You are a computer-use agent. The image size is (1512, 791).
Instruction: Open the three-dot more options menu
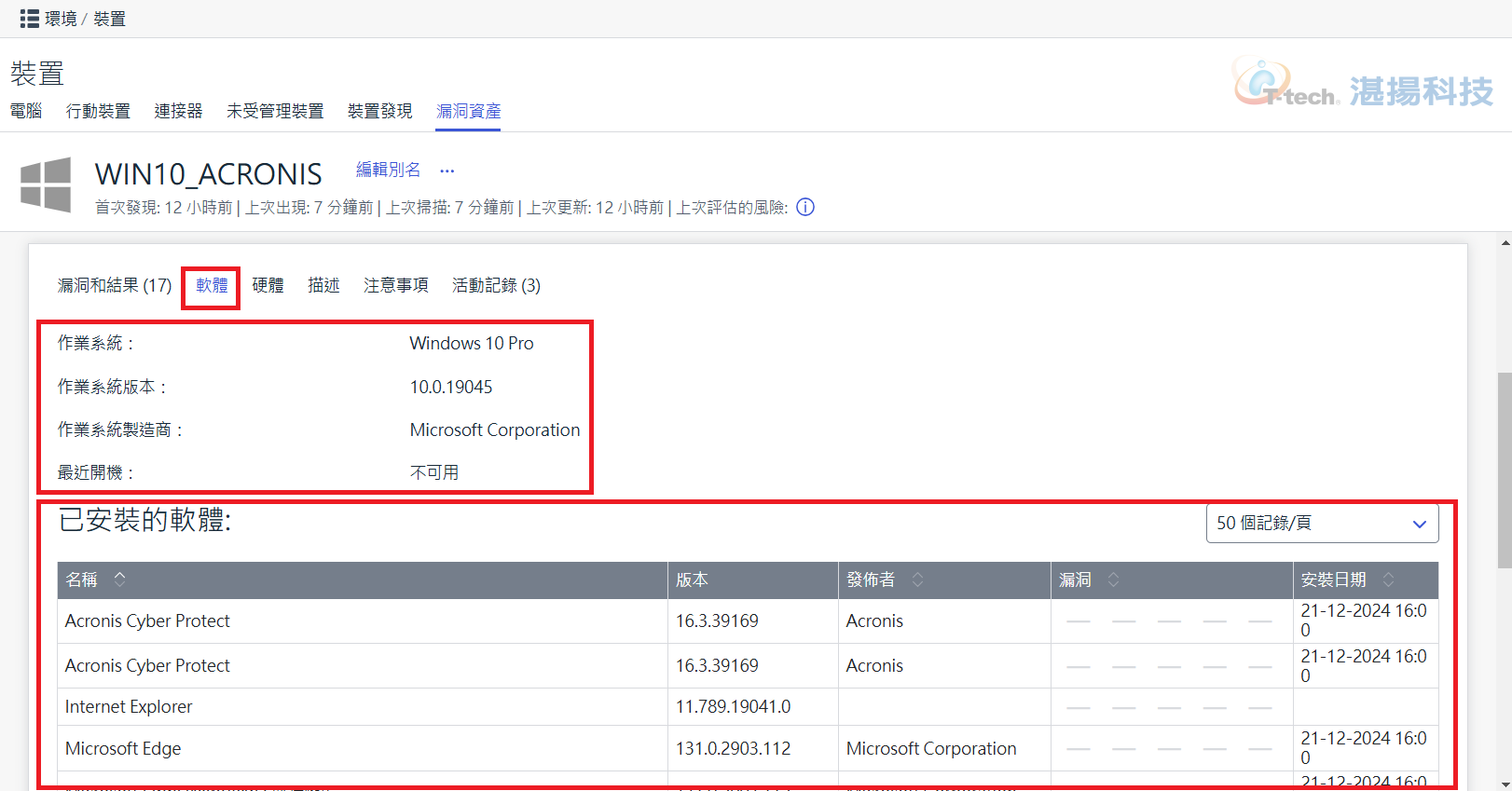coord(447,170)
